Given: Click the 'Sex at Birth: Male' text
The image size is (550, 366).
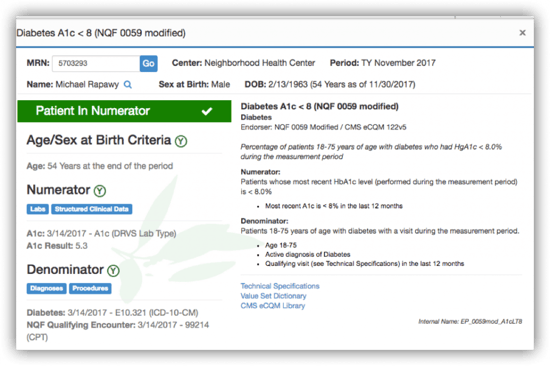Looking at the screenshot, I should click(194, 85).
